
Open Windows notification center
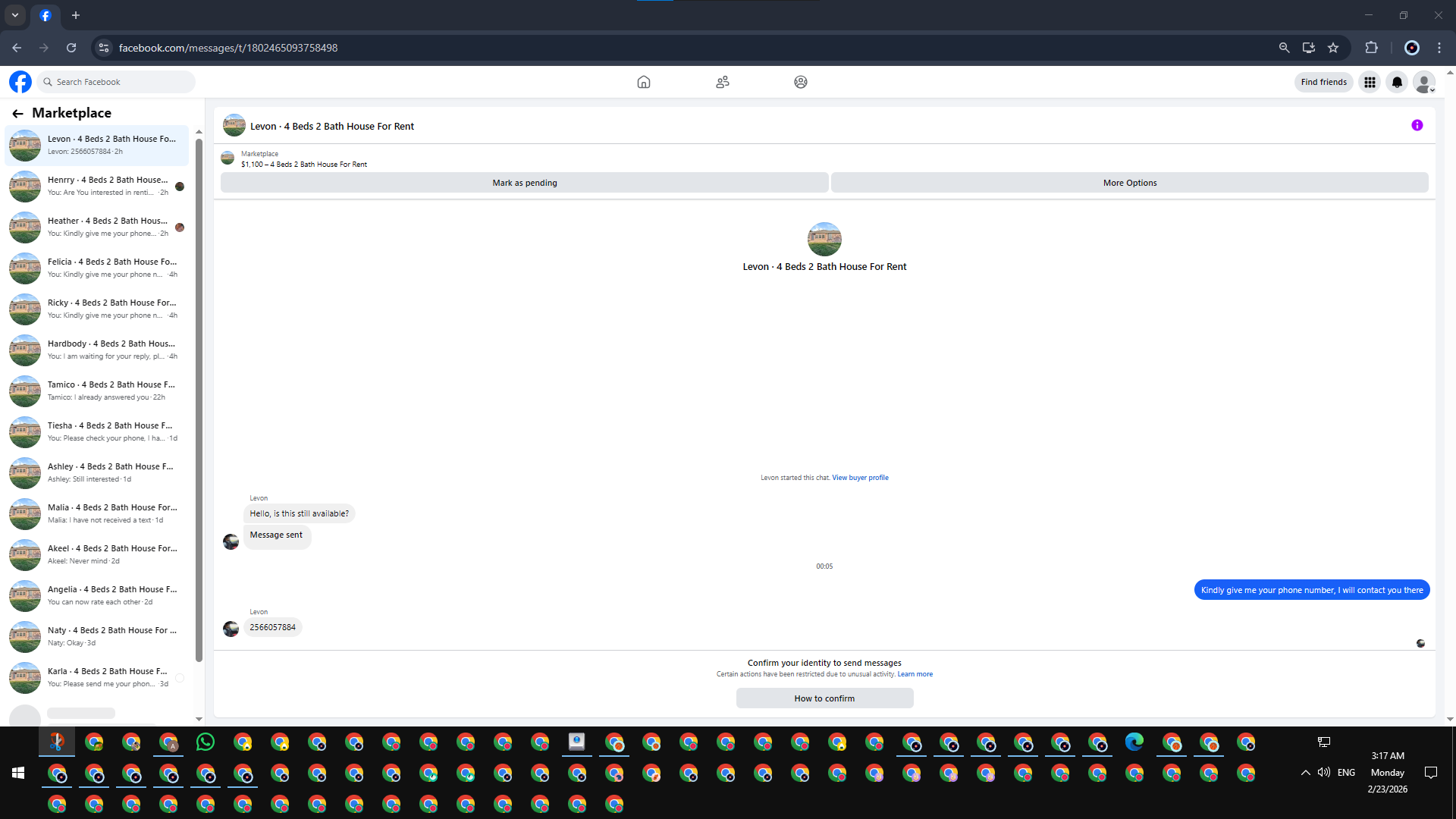[1431, 773]
